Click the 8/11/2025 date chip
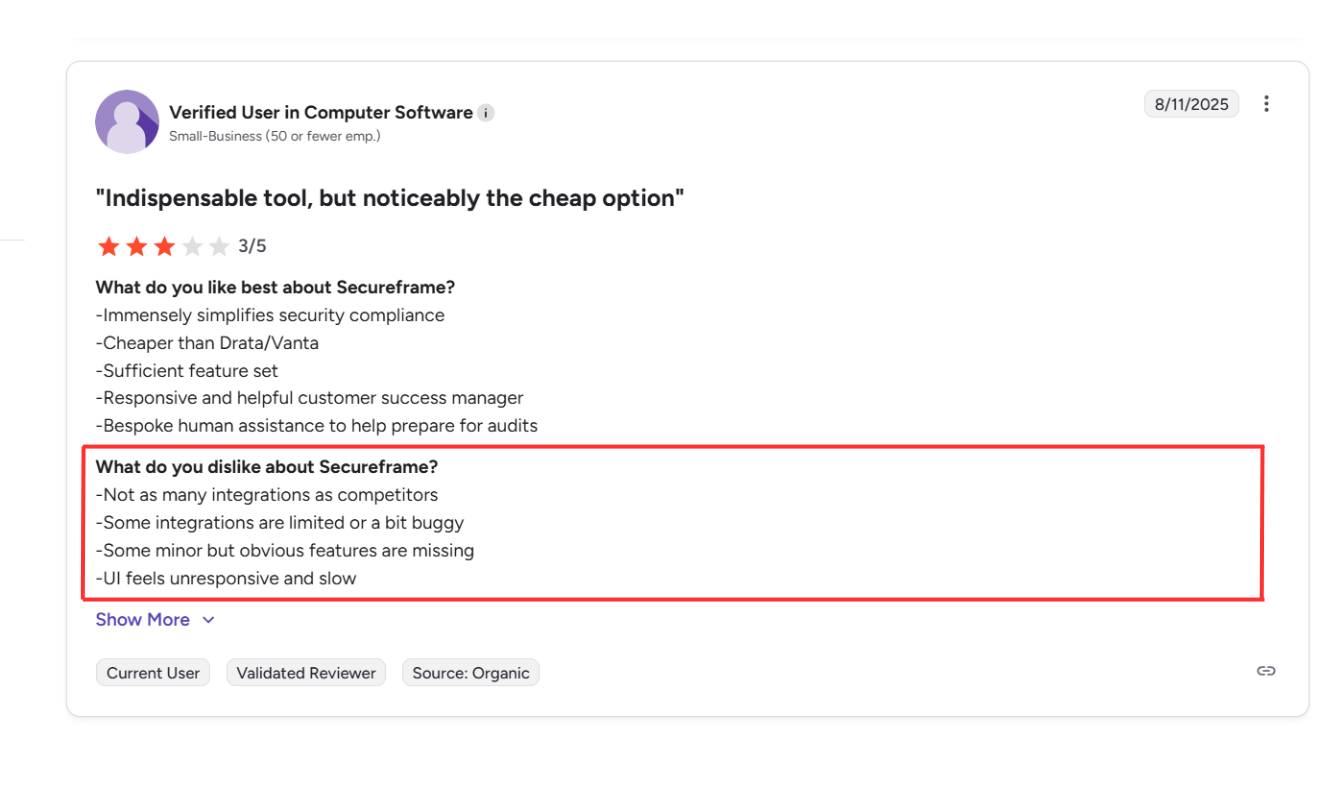 (x=1191, y=103)
